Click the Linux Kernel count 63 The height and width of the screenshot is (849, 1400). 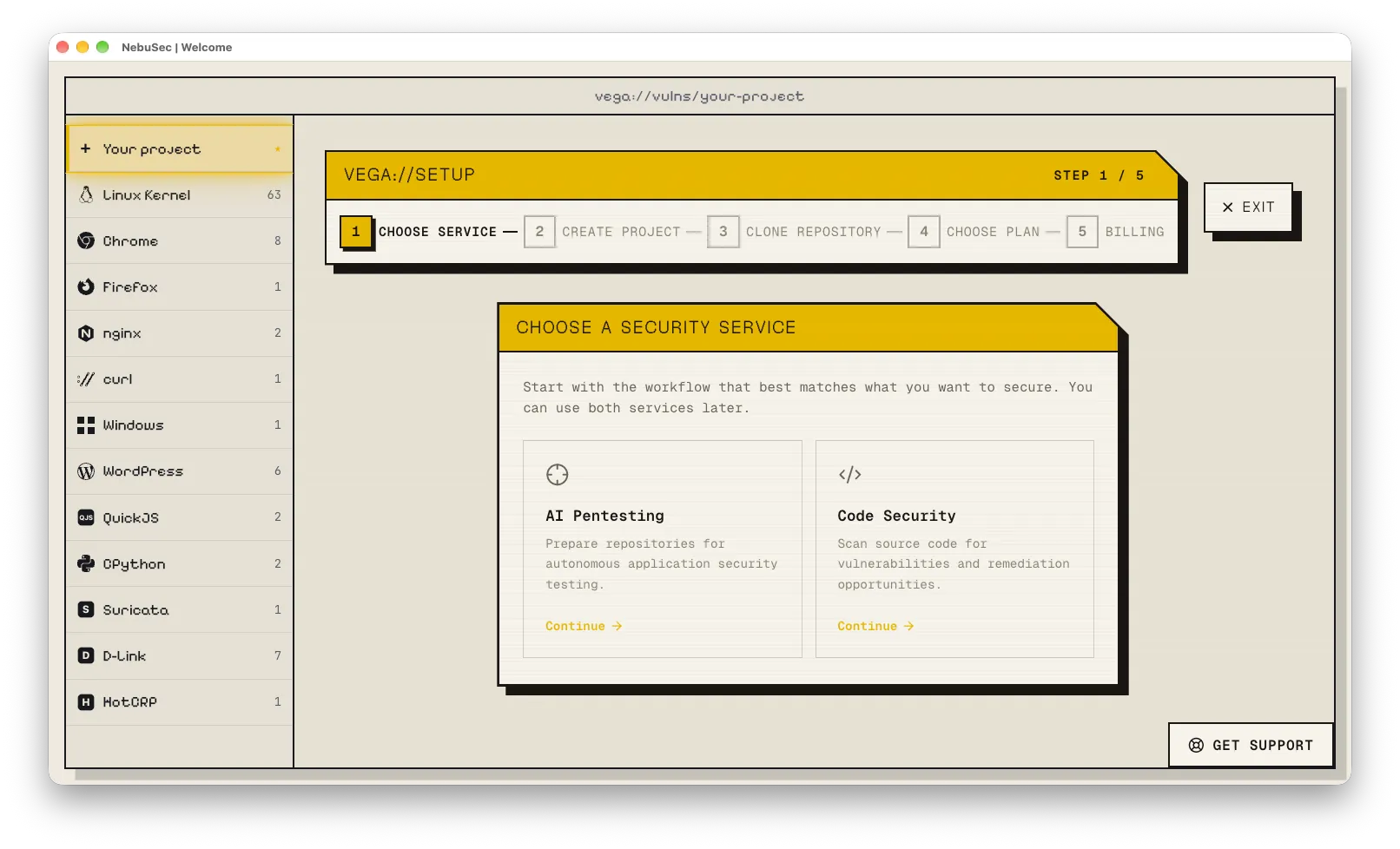pyautogui.click(x=274, y=194)
